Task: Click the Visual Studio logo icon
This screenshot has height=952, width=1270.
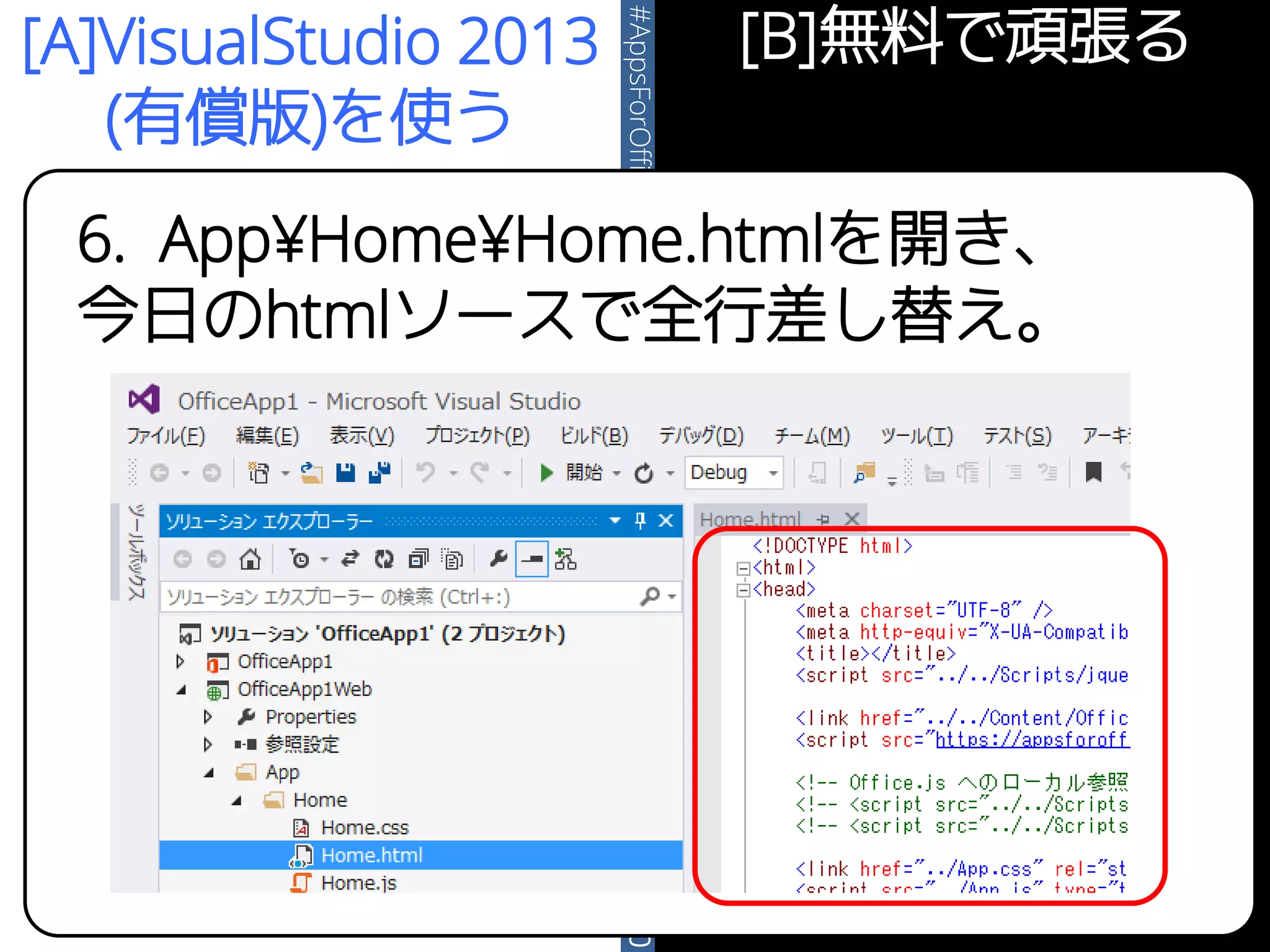Action: [144, 400]
